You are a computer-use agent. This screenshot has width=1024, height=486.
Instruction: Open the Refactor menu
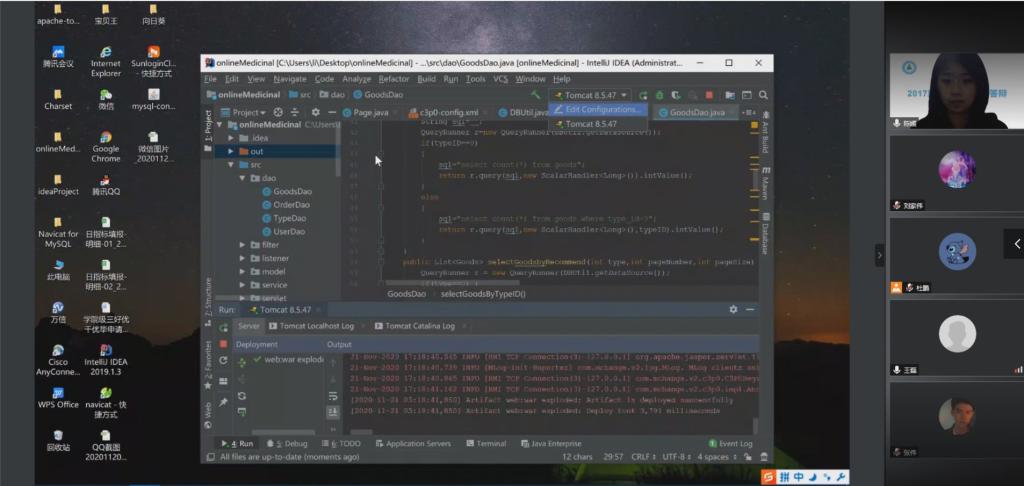point(393,79)
